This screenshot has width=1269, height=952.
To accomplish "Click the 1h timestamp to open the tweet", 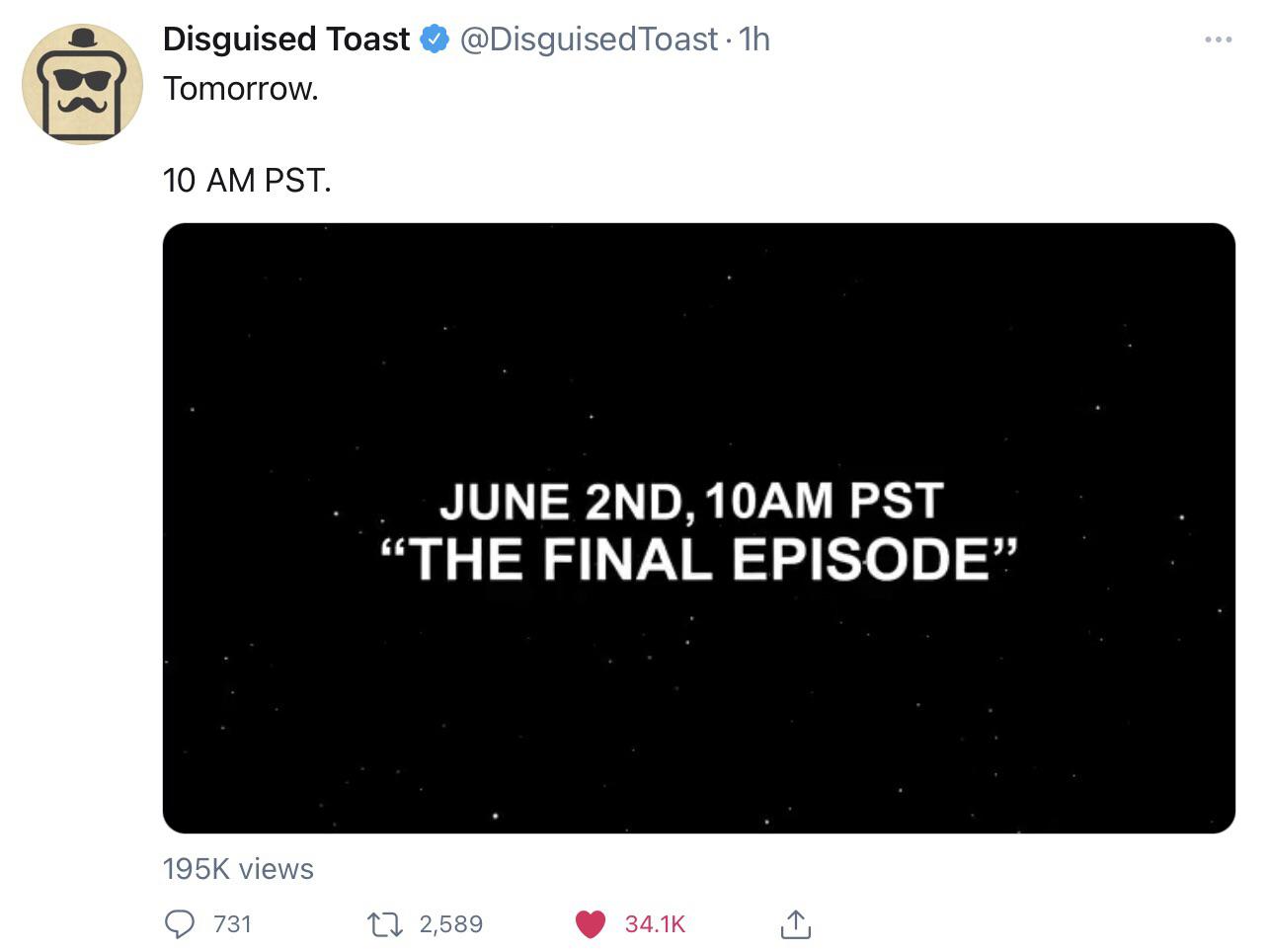I will (x=756, y=40).
